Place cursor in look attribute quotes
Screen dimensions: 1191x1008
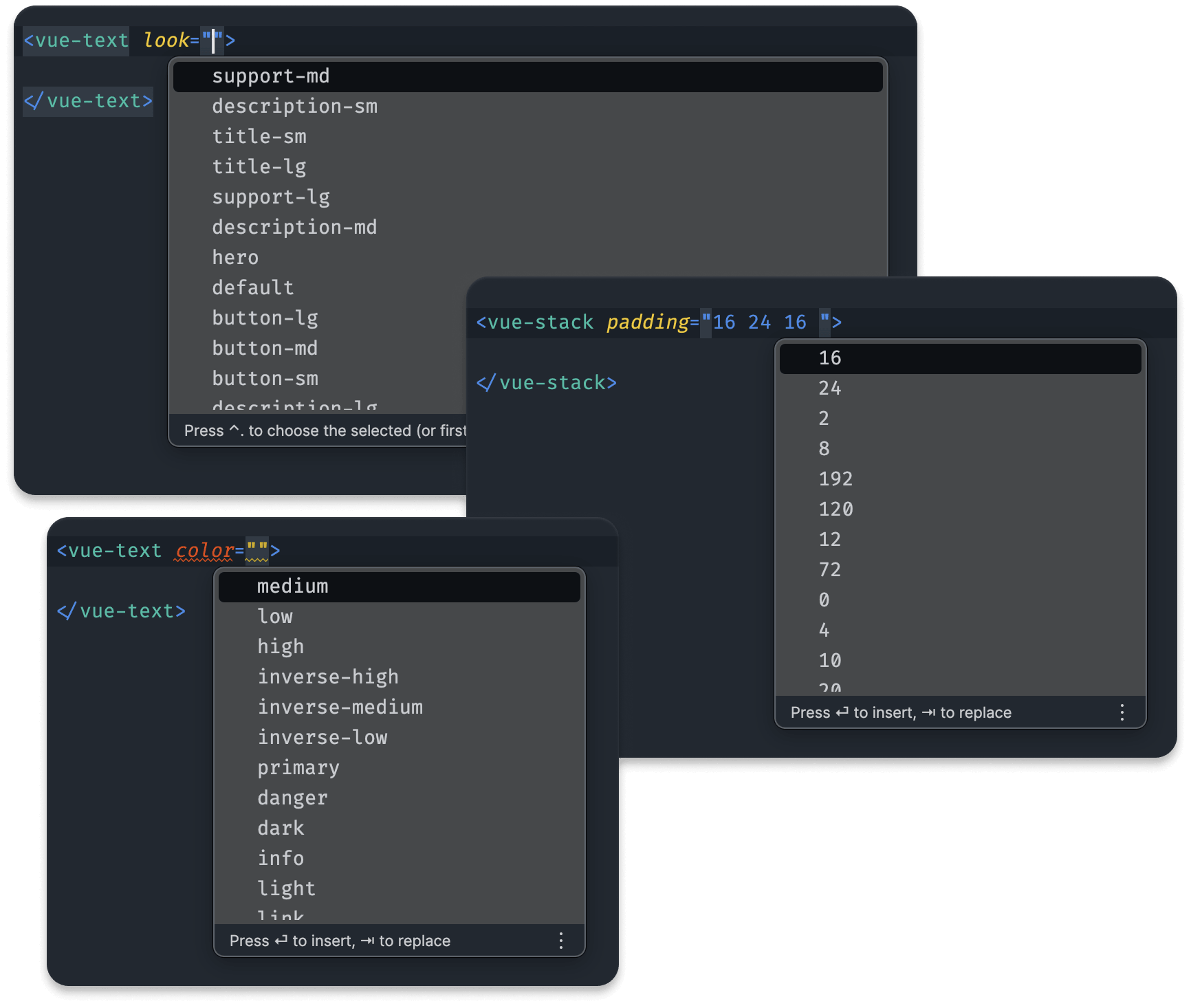(x=213, y=41)
